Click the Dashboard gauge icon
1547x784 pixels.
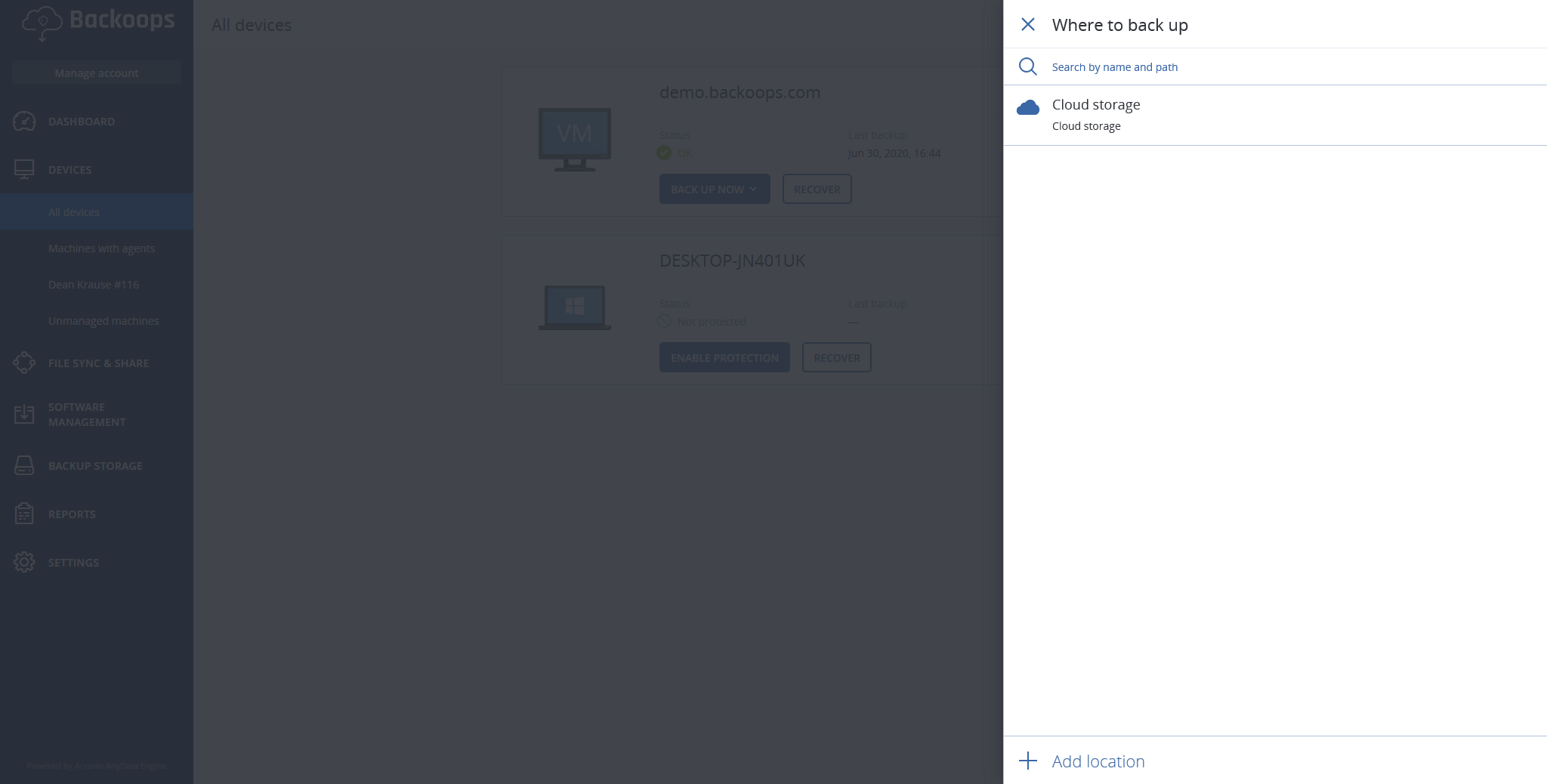tap(24, 121)
